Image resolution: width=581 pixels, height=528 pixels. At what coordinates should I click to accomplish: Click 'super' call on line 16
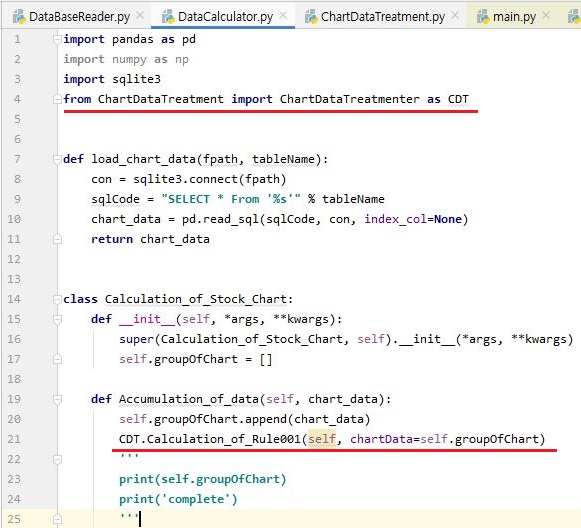click(x=136, y=339)
